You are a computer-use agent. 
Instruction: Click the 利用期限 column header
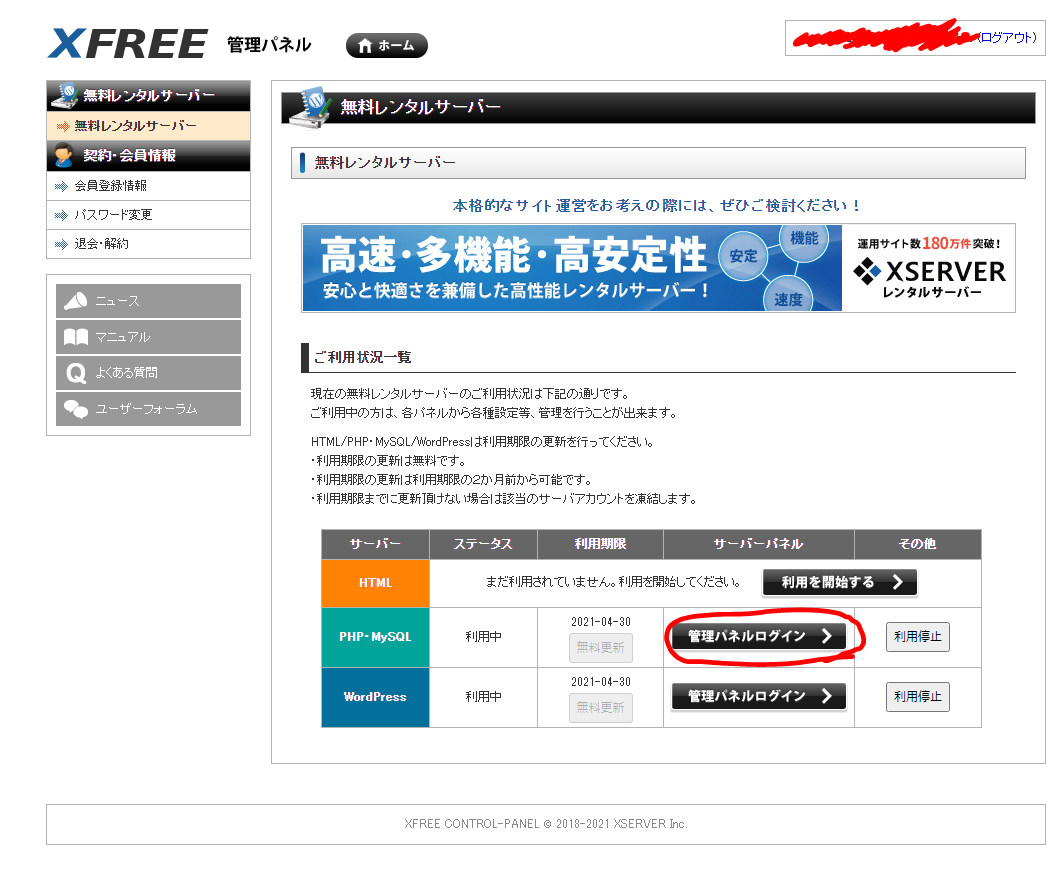[x=601, y=544]
